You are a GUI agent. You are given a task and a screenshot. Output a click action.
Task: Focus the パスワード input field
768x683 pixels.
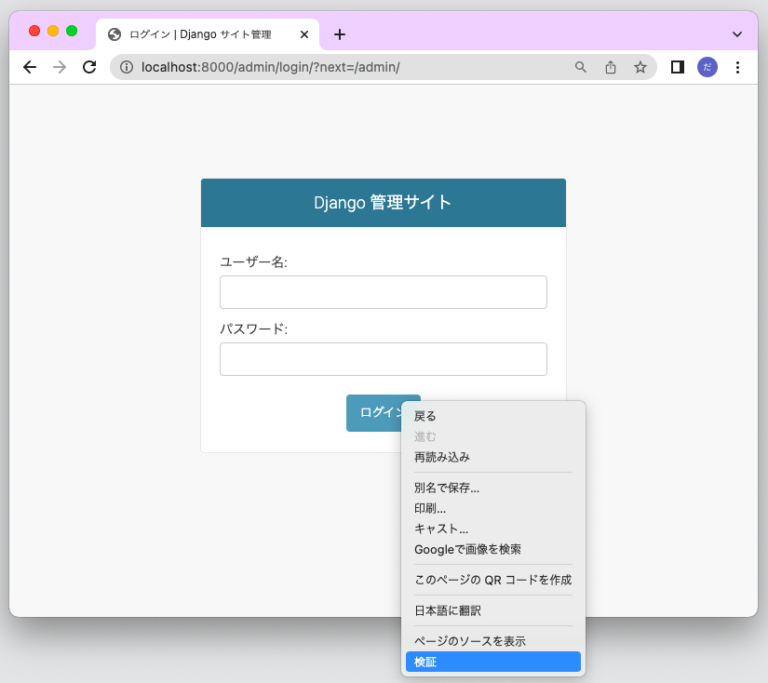383,359
